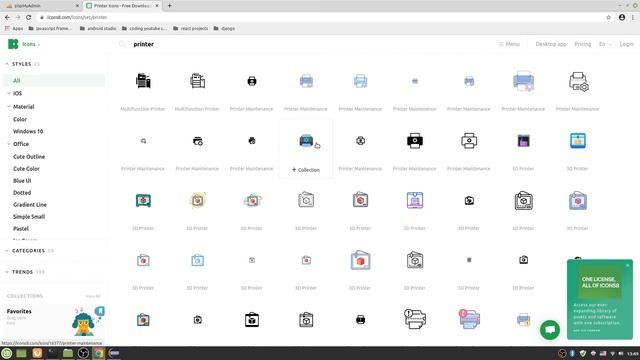Filter by Dotted style
The width and height of the screenshot is (640, 360).
[22, 193]
